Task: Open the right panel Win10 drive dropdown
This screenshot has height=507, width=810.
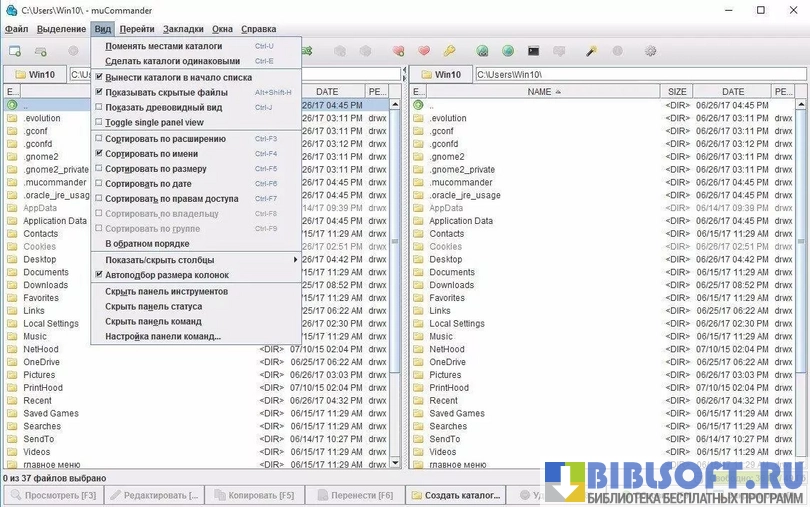Action: coord(440,74)
